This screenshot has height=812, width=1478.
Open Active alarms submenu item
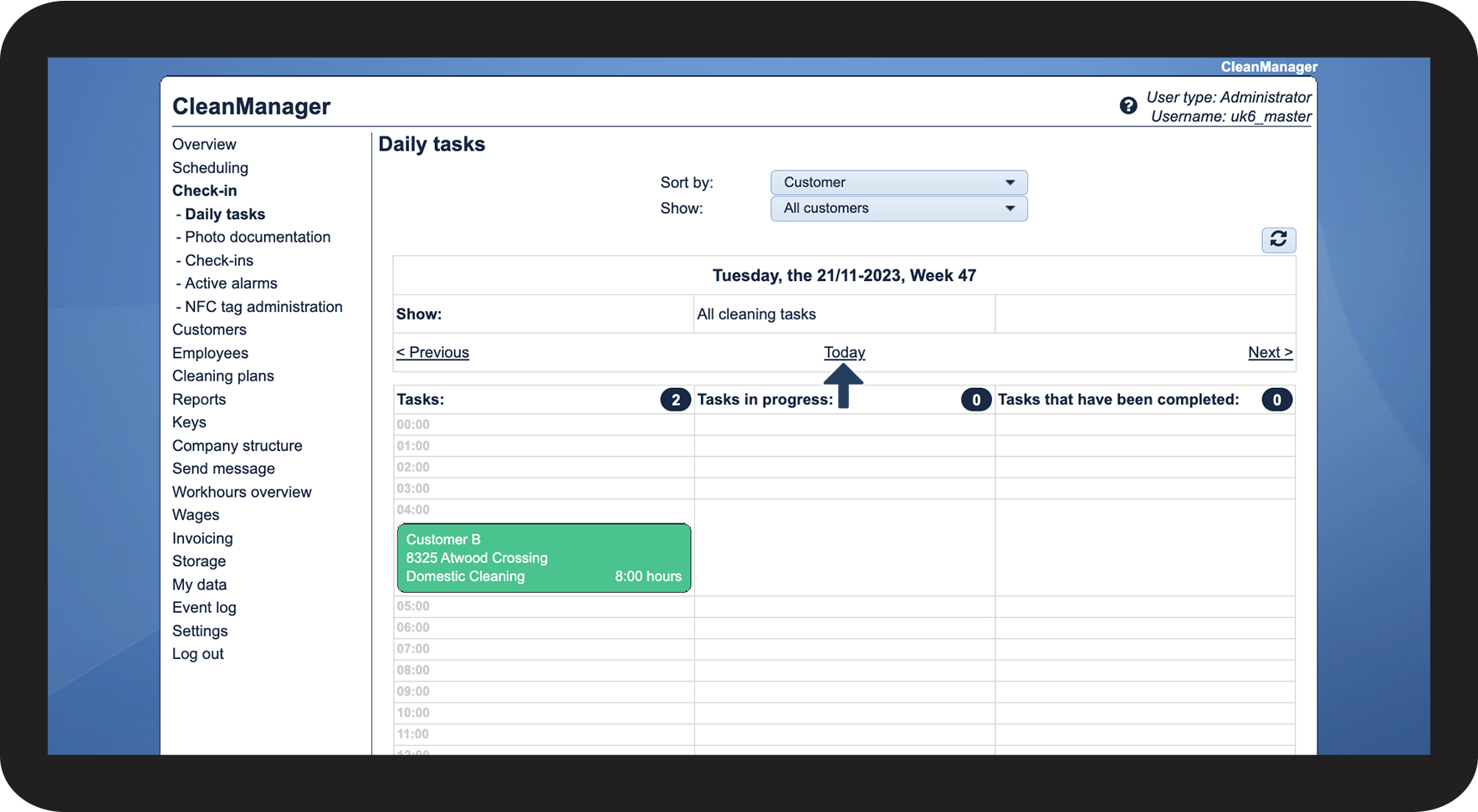(x=231, y=283)
